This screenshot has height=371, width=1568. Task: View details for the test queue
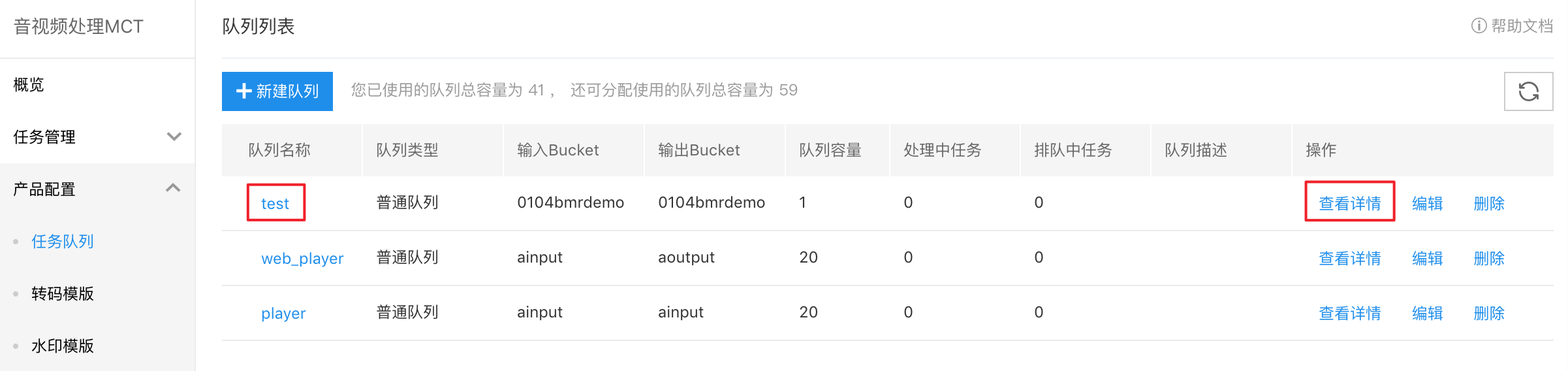tap(1349, 203)
